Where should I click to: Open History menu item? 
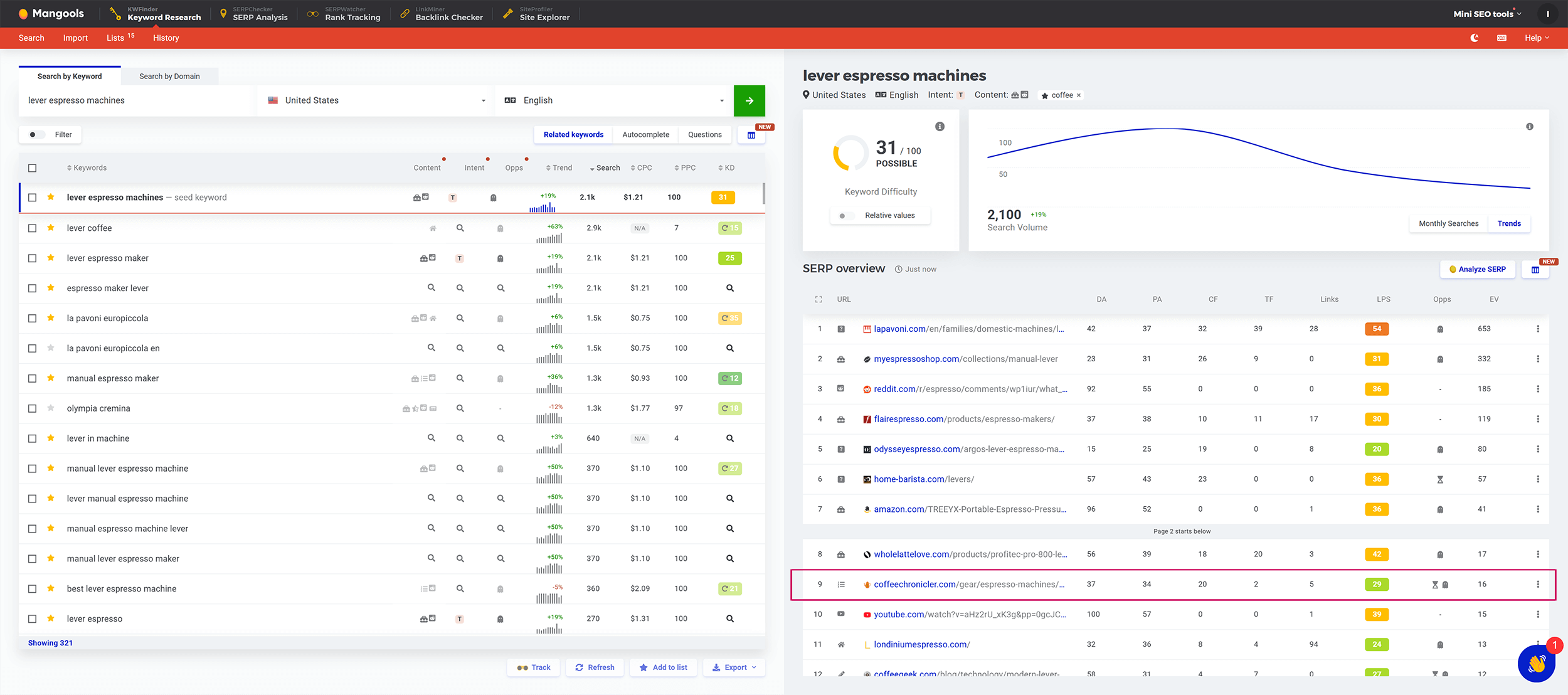(x=166, y=38)
